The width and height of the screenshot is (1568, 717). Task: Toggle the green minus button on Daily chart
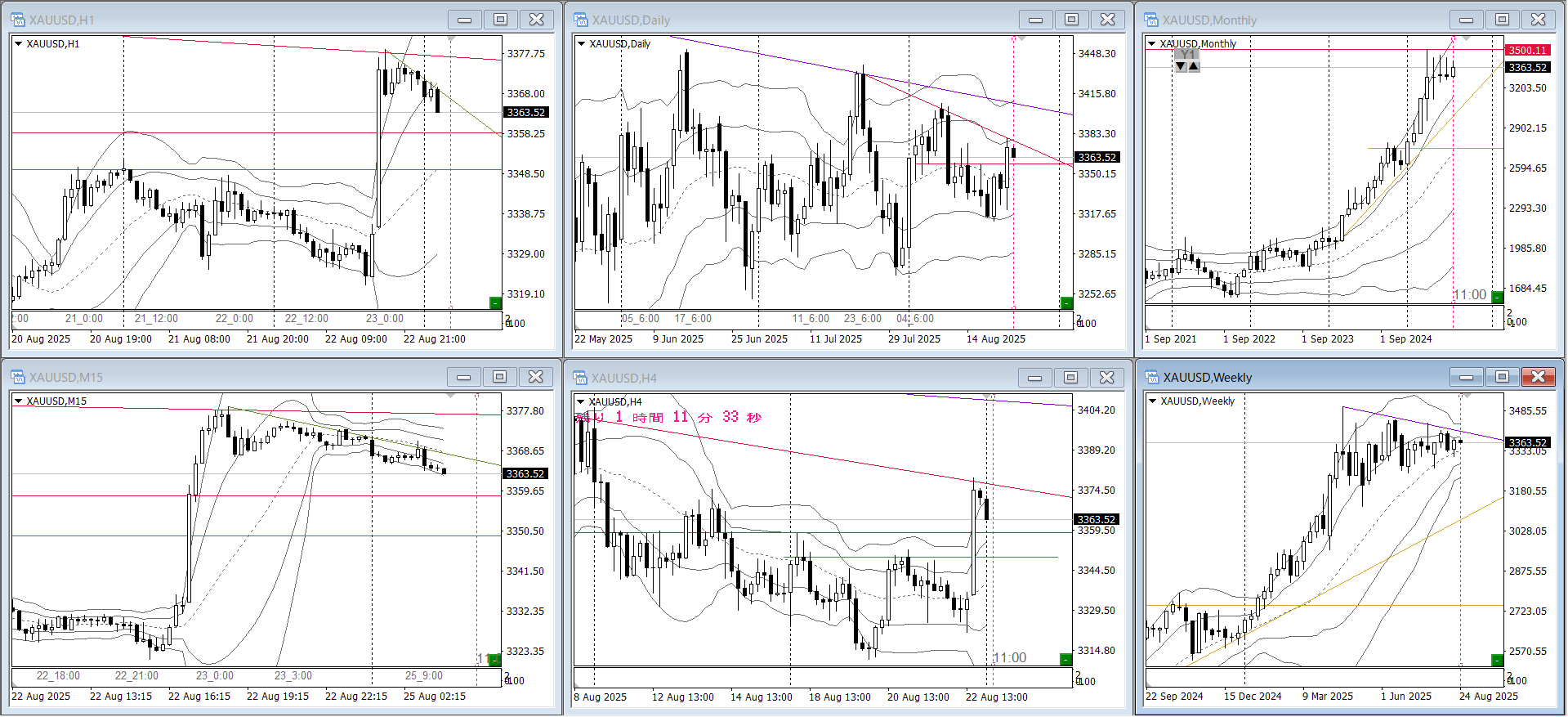pyautogui.click(x=1065, y=303)
